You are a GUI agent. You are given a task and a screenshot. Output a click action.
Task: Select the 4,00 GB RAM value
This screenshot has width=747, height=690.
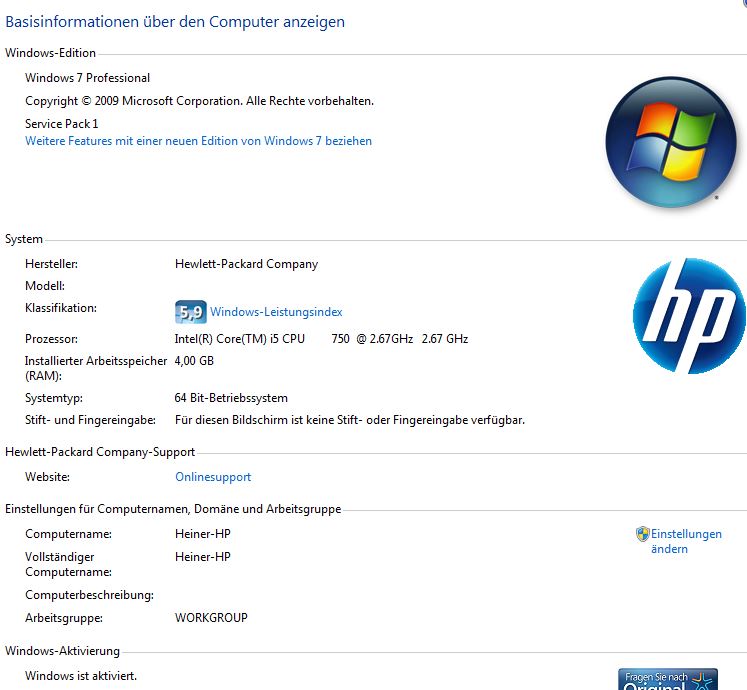[194, 361]
